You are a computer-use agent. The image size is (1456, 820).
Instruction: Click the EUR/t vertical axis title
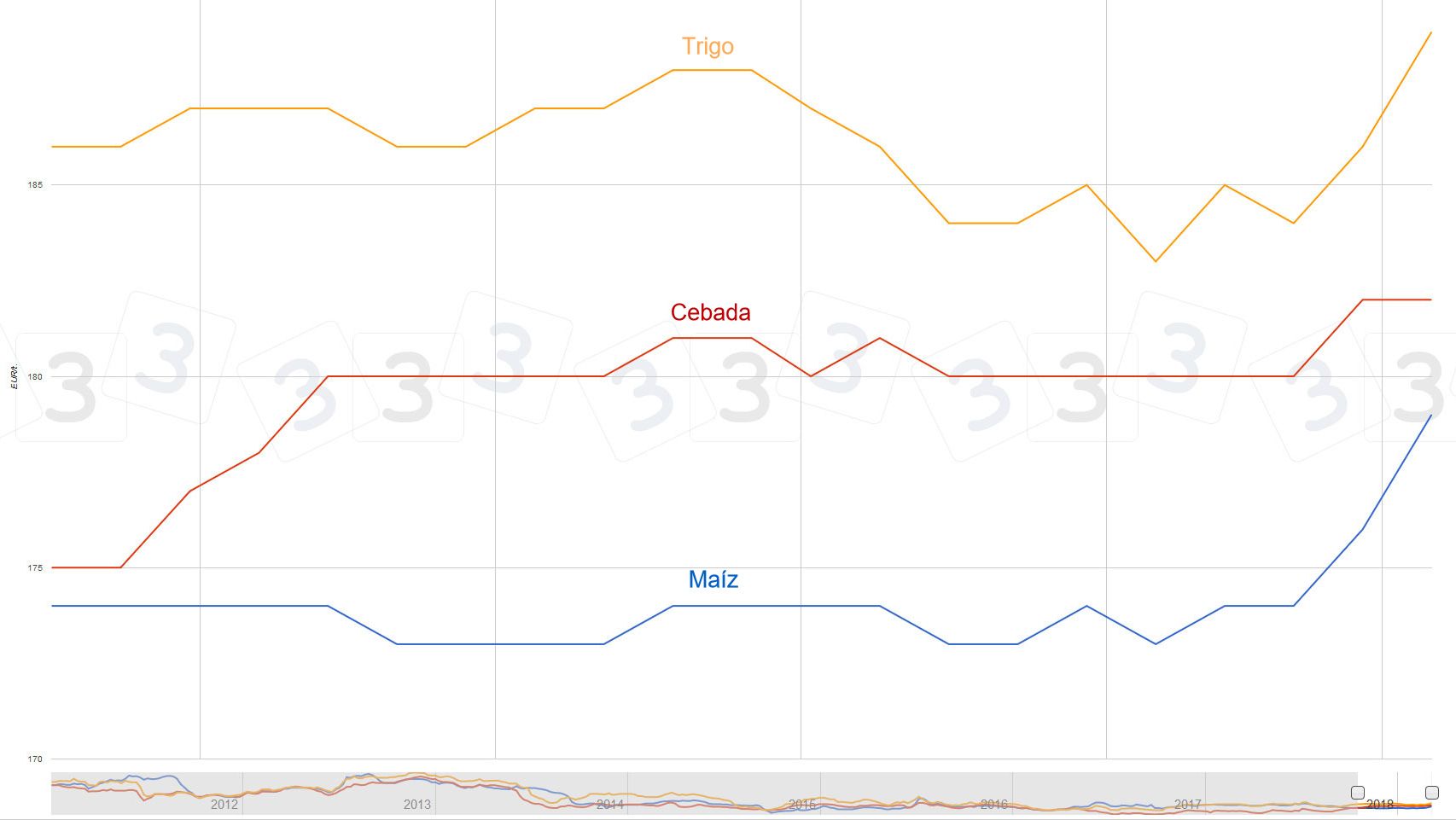[14, 376]
